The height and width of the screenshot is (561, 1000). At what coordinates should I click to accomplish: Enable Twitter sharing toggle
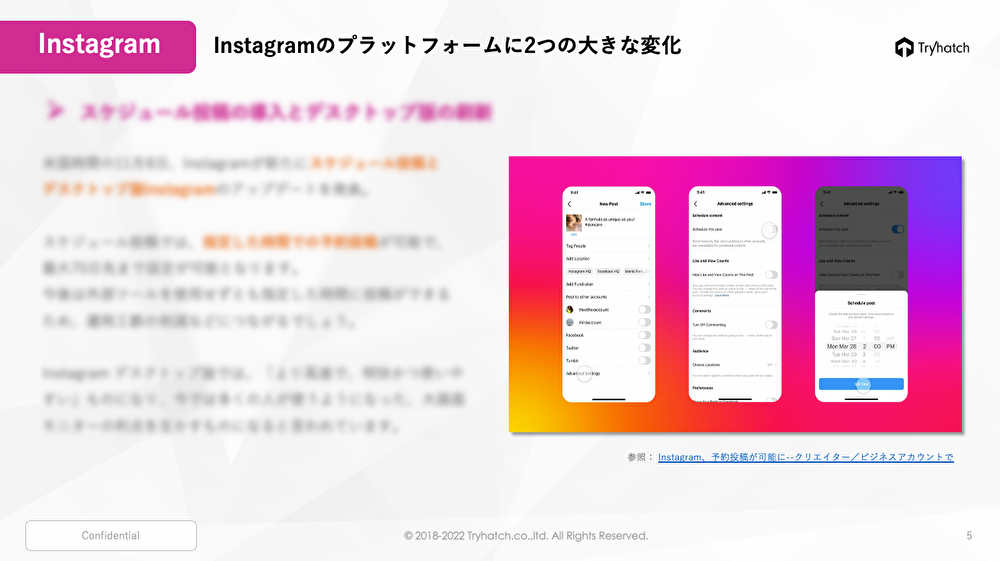(x=645, y=348)
